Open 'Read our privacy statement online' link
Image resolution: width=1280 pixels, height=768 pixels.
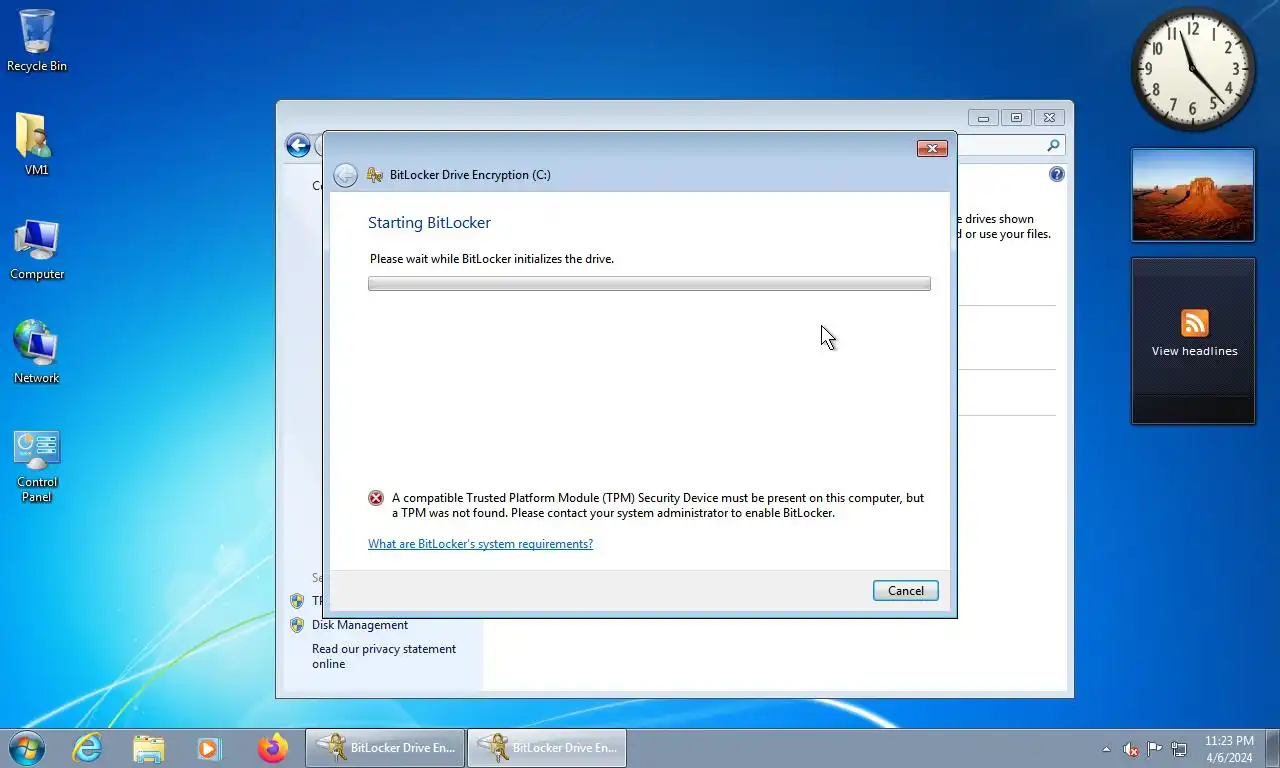[x=384, y=656]
